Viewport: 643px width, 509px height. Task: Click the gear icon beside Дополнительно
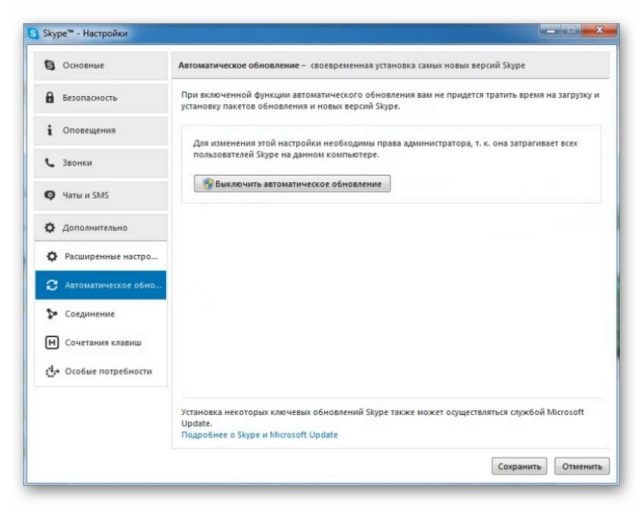pos(50,227)
